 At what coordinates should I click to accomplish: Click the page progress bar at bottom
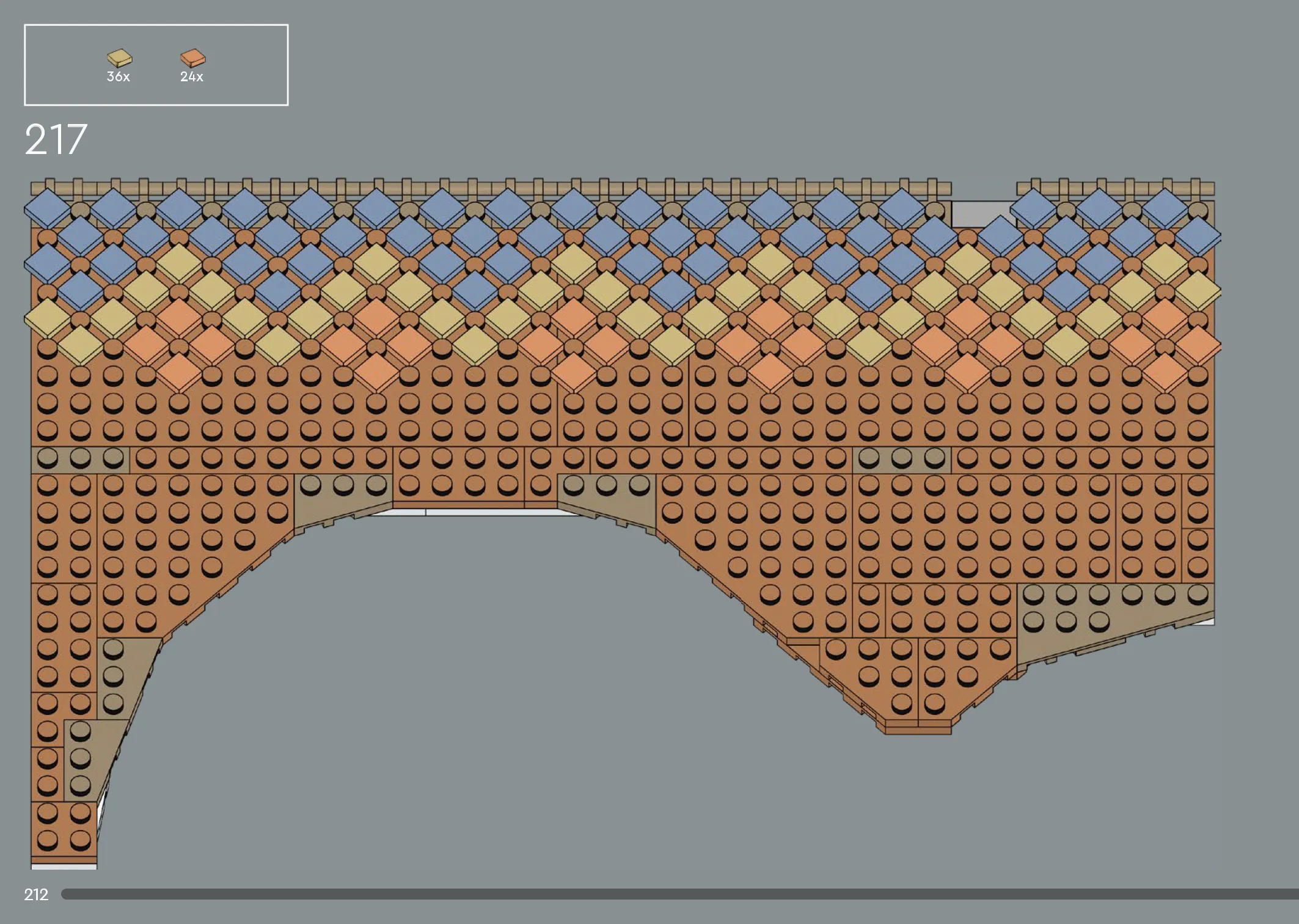680,894
